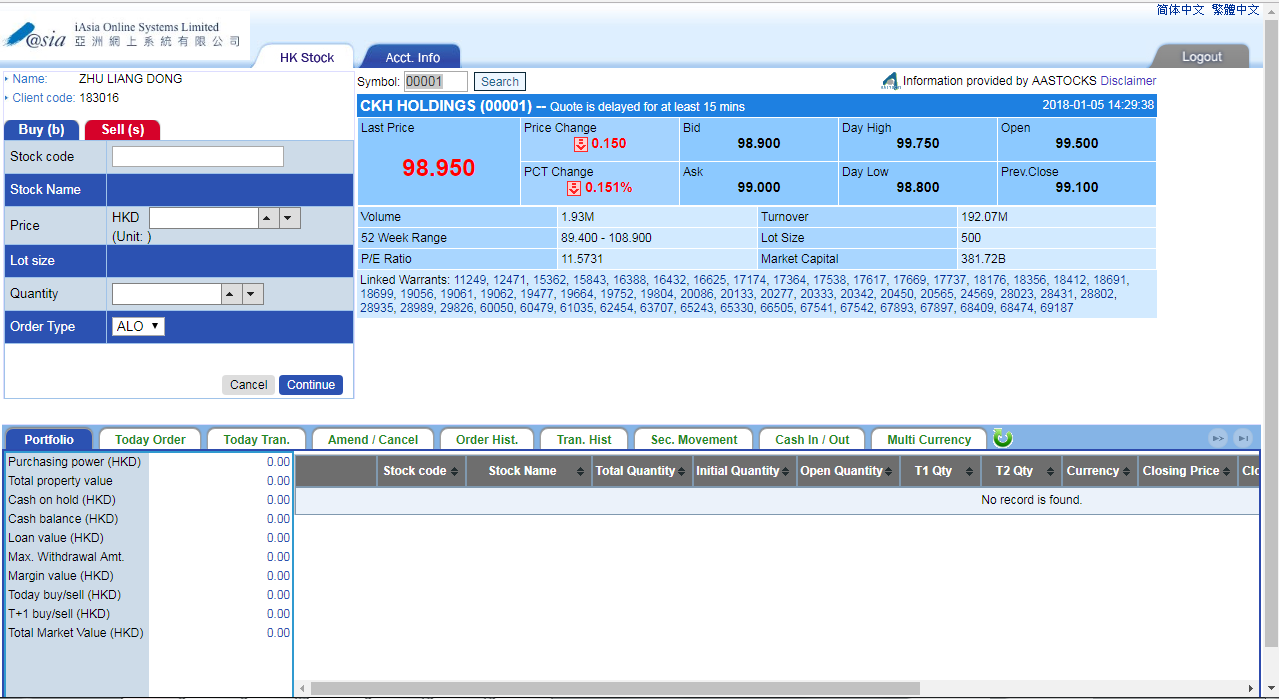Click the table scrollbar left arrow
This screenshot has height=699, width=1279.
[x=302, y=688]
